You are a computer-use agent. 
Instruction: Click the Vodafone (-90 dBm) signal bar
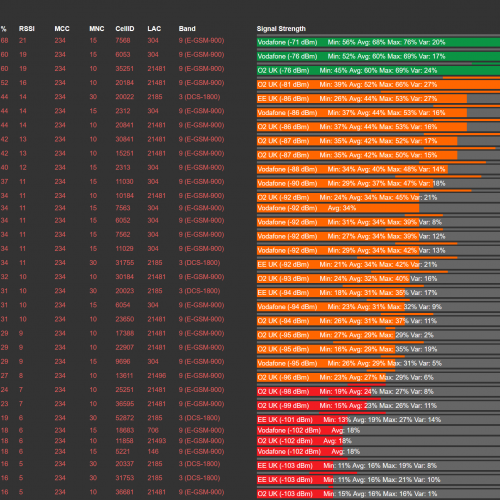pyautogui.click(x=345, y=183)
